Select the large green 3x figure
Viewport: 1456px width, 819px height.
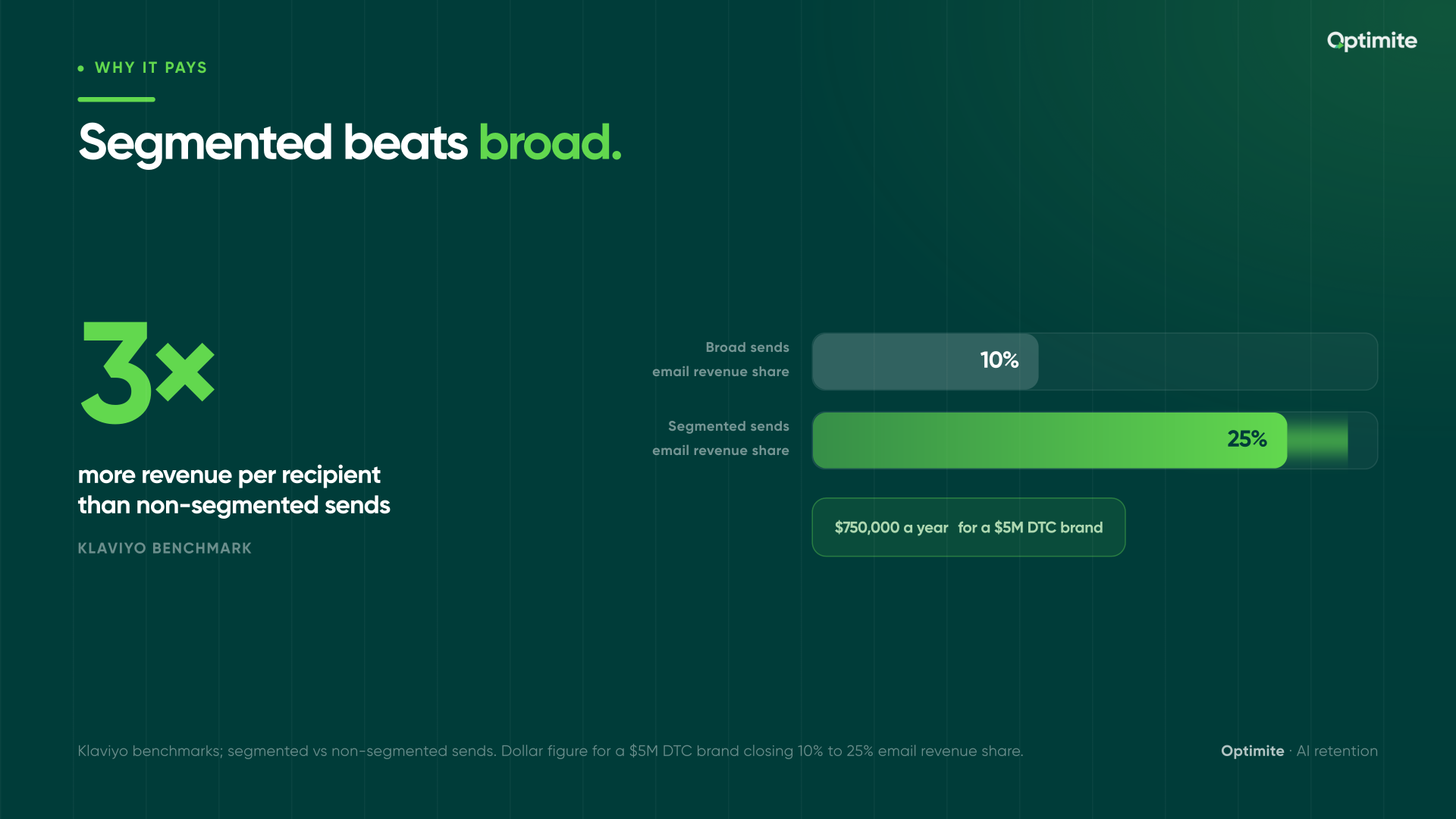coord(148,372)
